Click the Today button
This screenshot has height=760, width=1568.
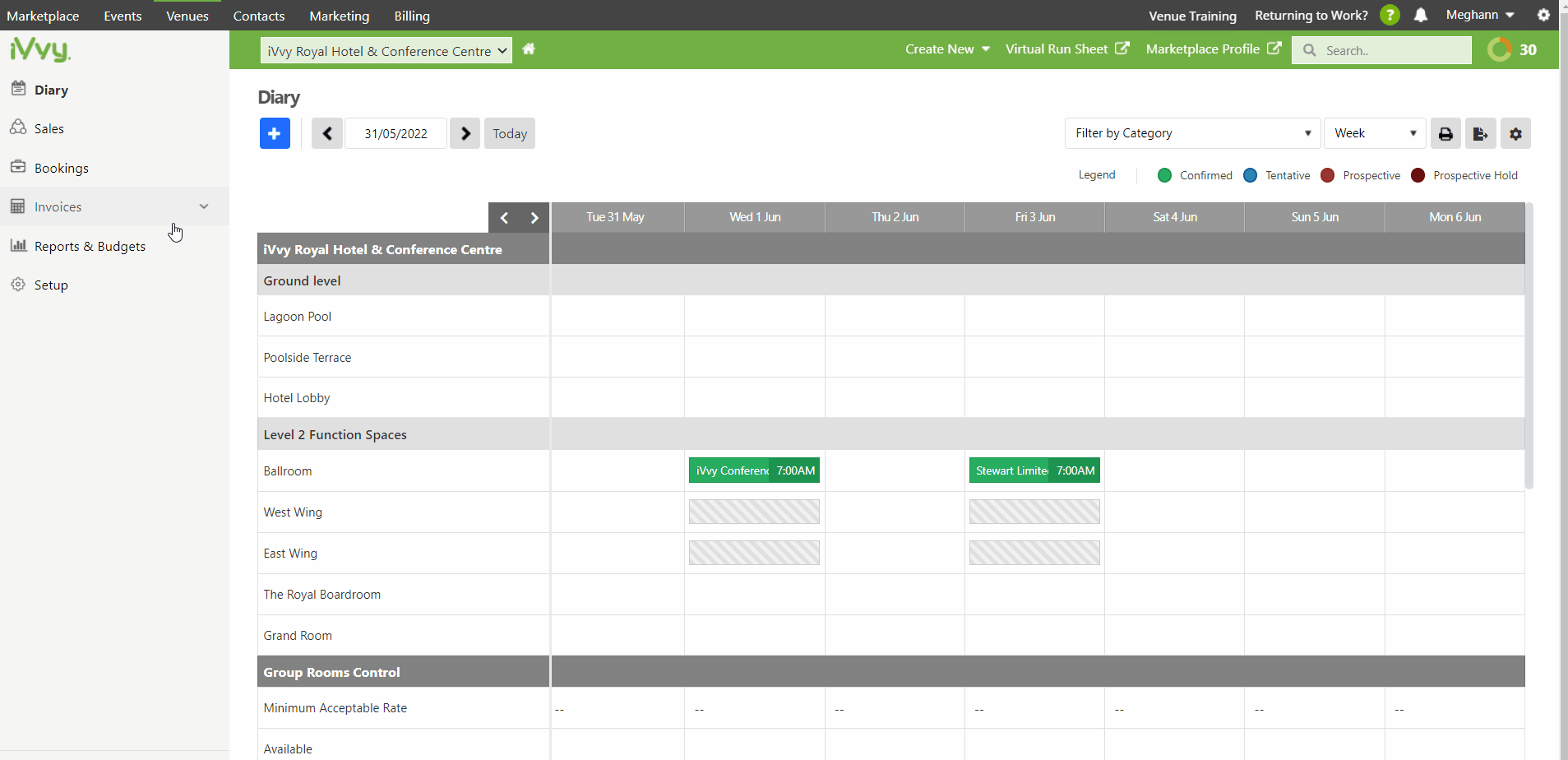point(510,133)
